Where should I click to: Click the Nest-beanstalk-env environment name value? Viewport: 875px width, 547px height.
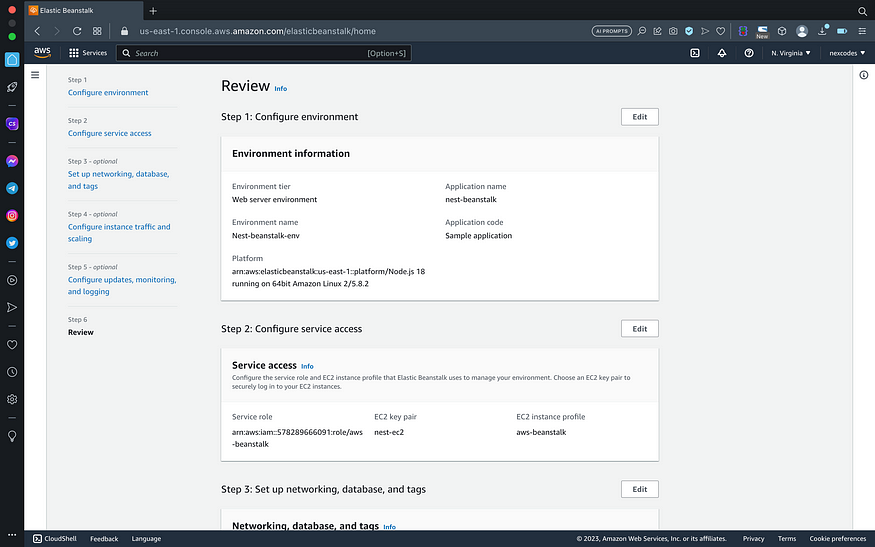click(266, 236)
